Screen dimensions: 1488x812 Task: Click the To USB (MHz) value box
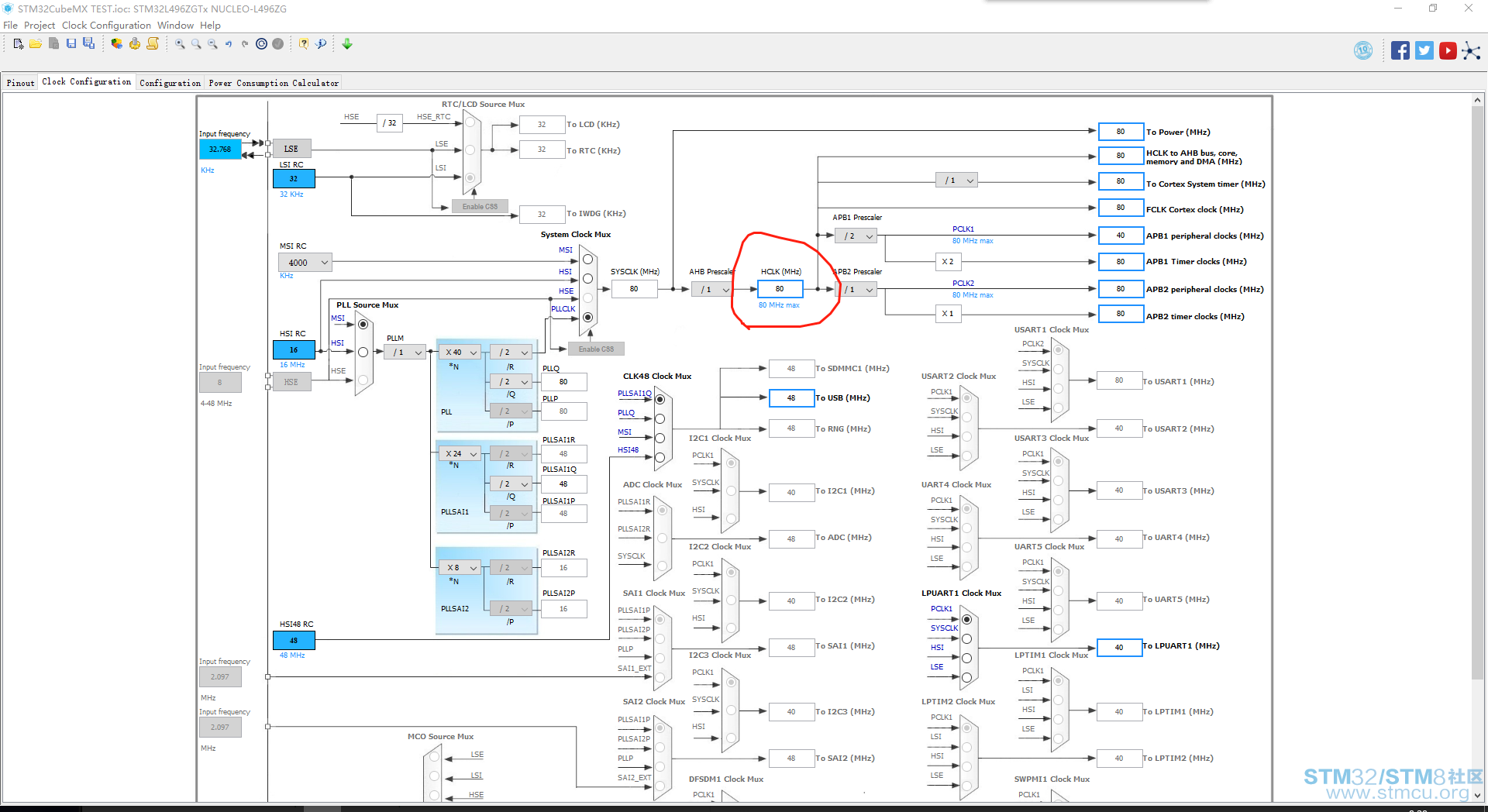(791, 398)
